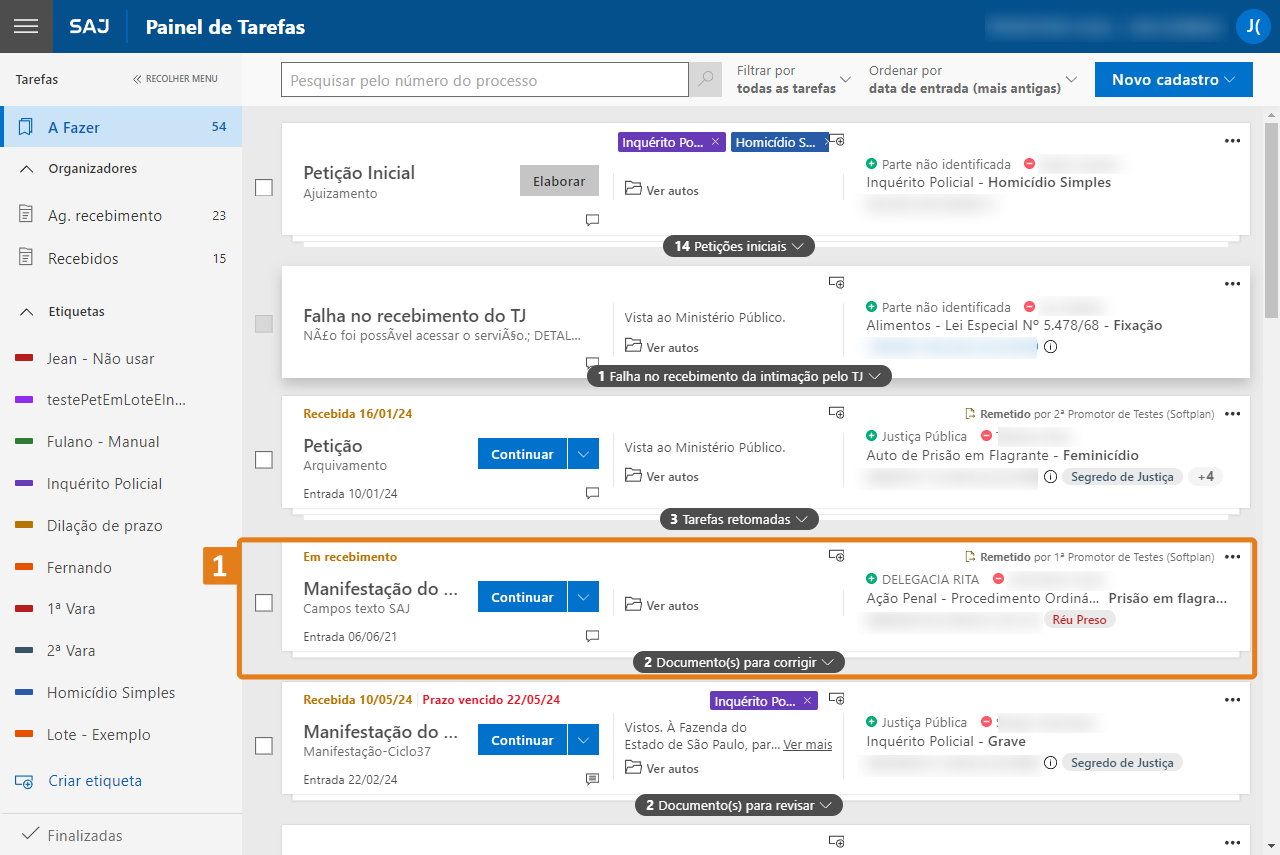Expand the 14 Petições iniciais group
Viewport: 1280px width, 855px height.
739,246
